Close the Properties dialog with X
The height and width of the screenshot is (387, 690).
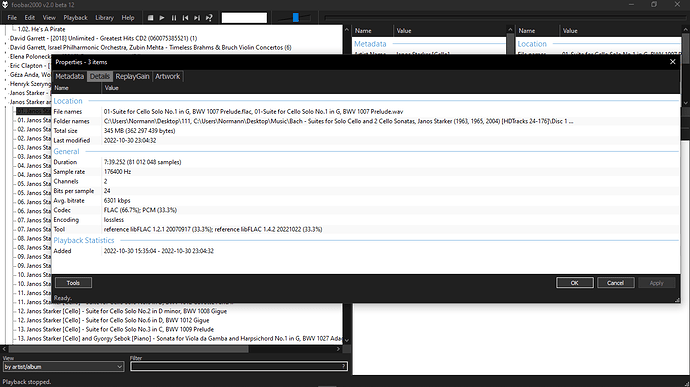(672, 62)
